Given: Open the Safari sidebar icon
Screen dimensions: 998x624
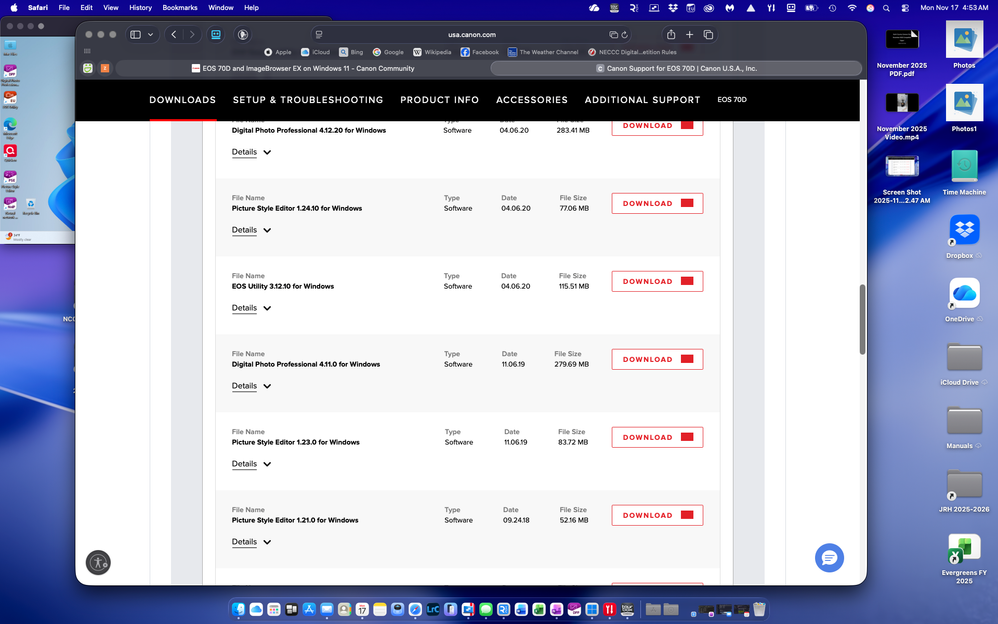Looking at the screenshot, I should (x=135, y=34).
